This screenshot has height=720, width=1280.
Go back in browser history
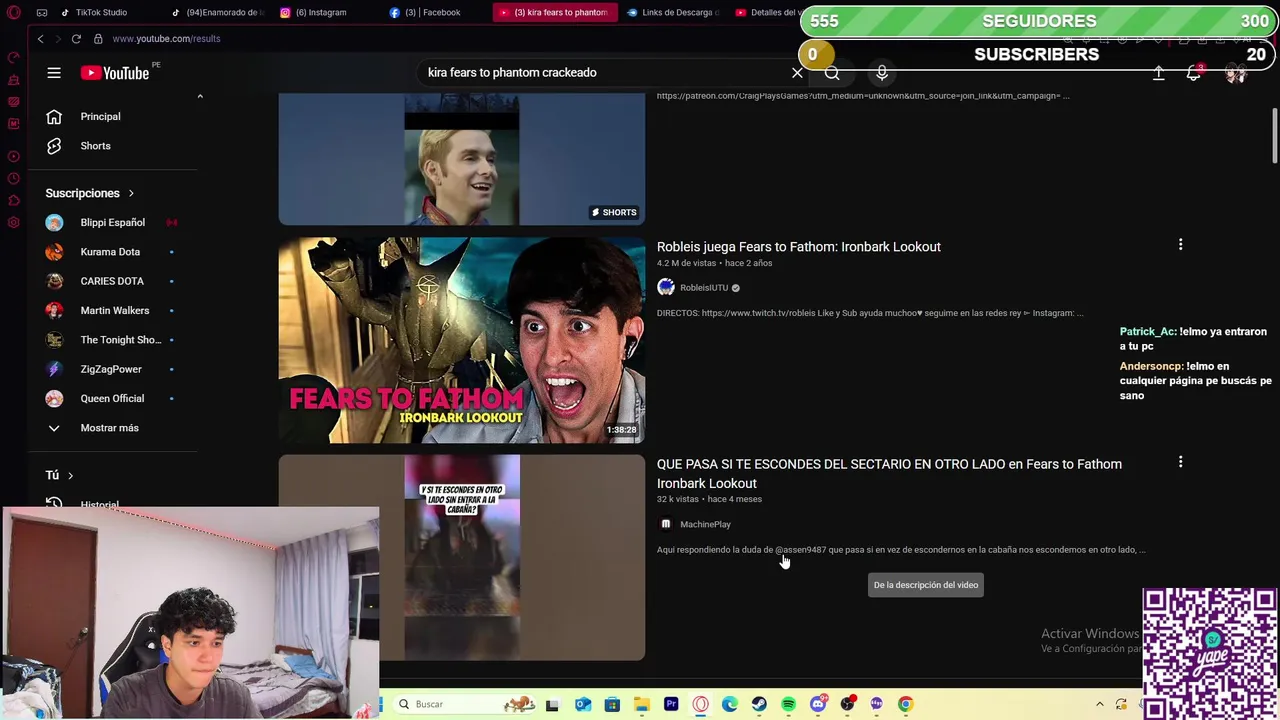[x=40, y=39]
